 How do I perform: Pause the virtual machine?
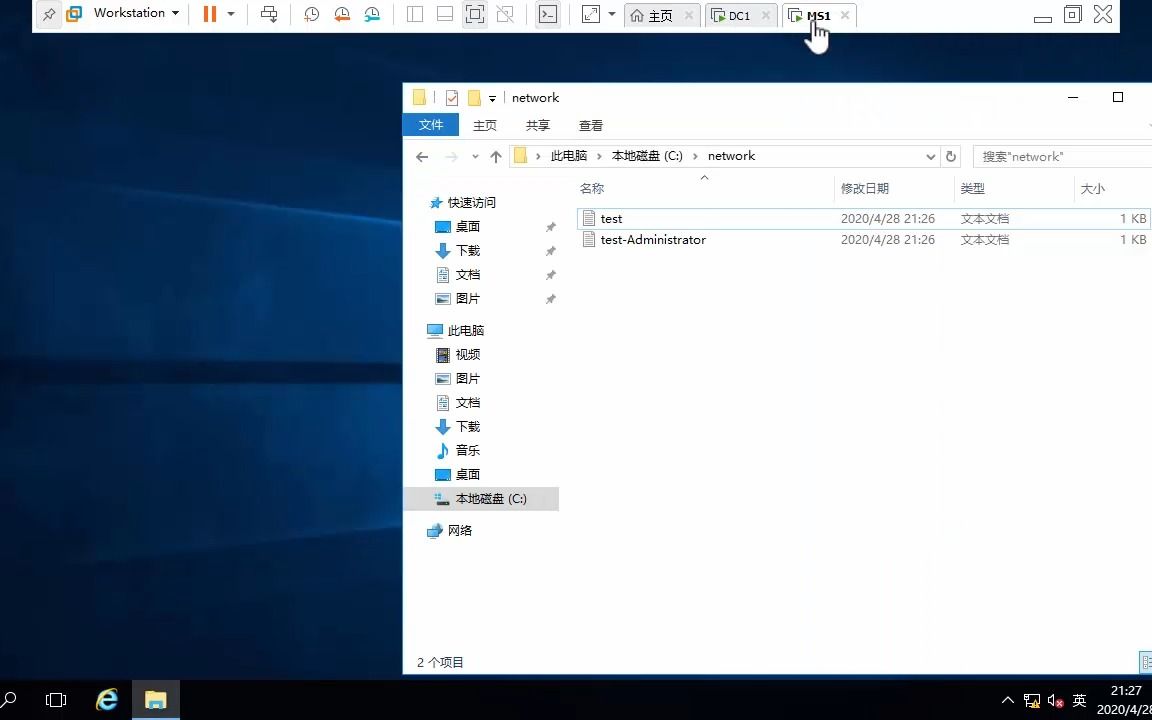pyautogui.click(x=209, y=14)
